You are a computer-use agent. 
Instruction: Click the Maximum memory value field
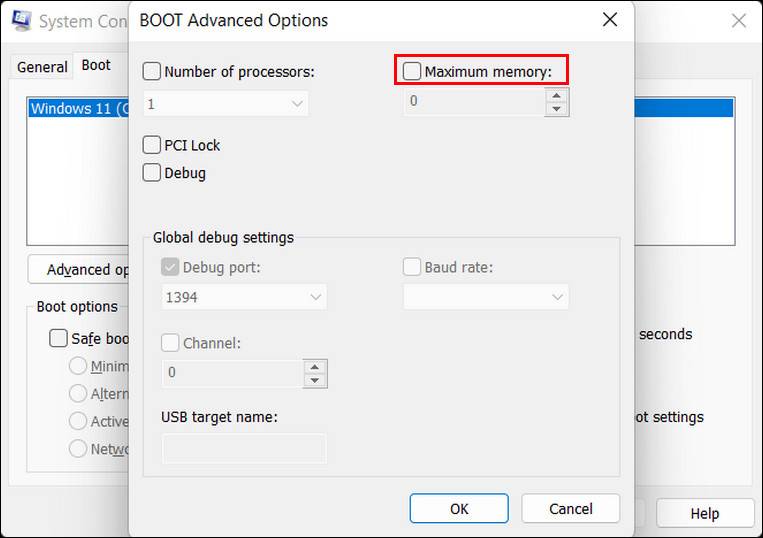[473, 102]
